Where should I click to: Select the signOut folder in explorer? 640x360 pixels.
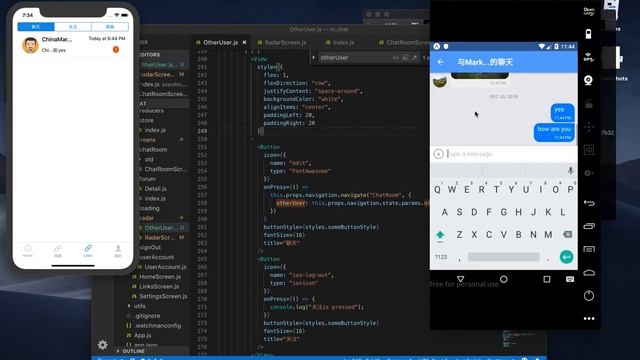(x=150, y=247)
